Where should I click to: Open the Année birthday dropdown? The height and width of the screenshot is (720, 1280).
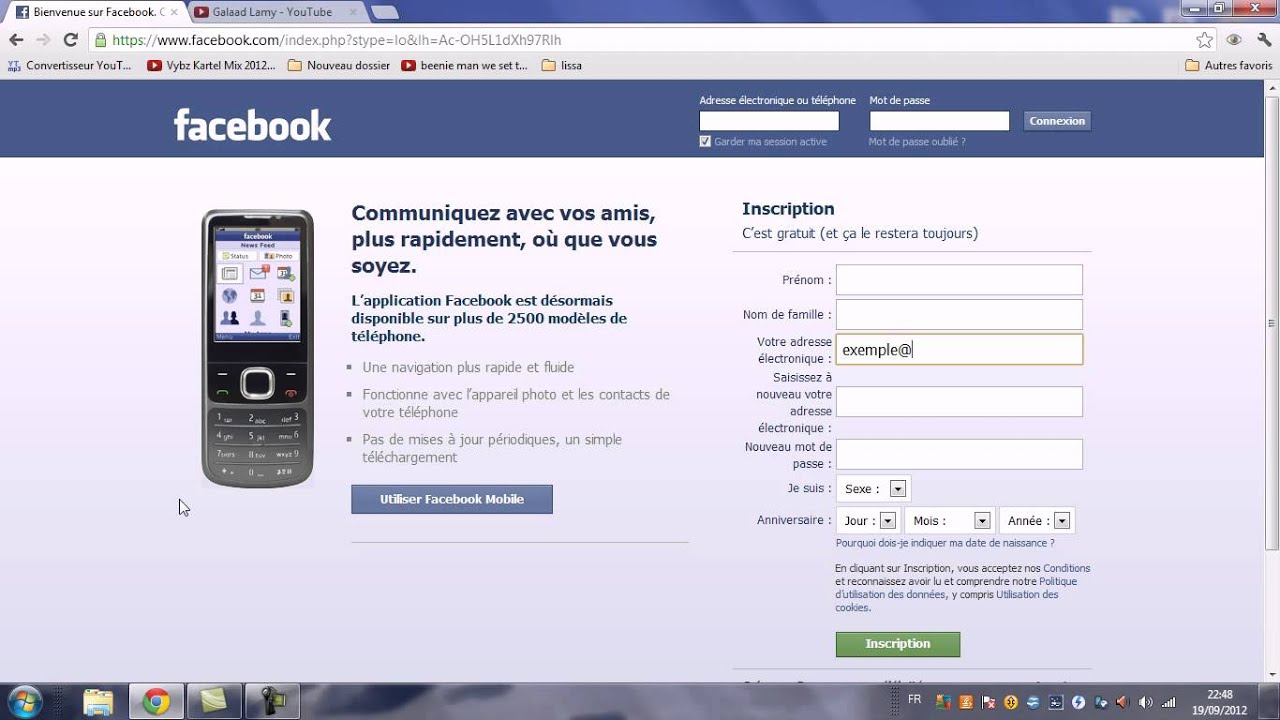[1036, 520]
